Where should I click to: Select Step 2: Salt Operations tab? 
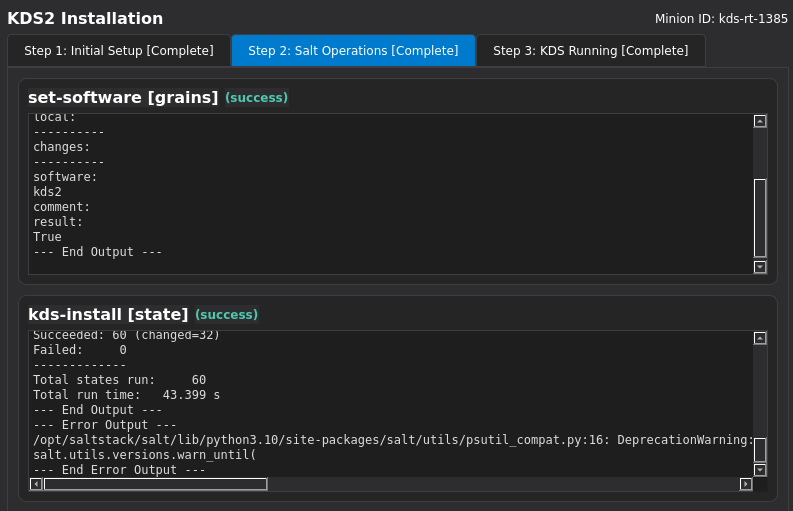coord(353,51)
